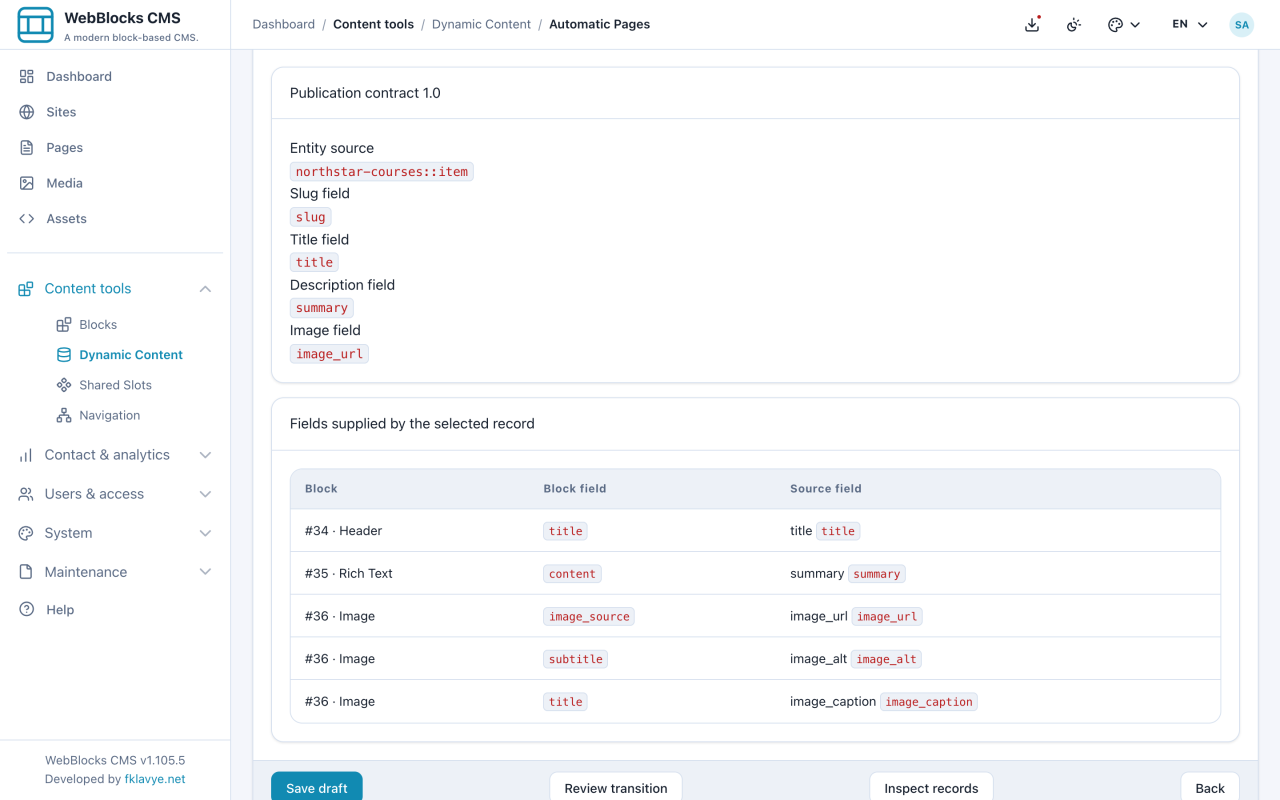The width and height of the screenshot is (1280, 800).
Task: Click the Help question mark icon
Action: click(27, 609)
